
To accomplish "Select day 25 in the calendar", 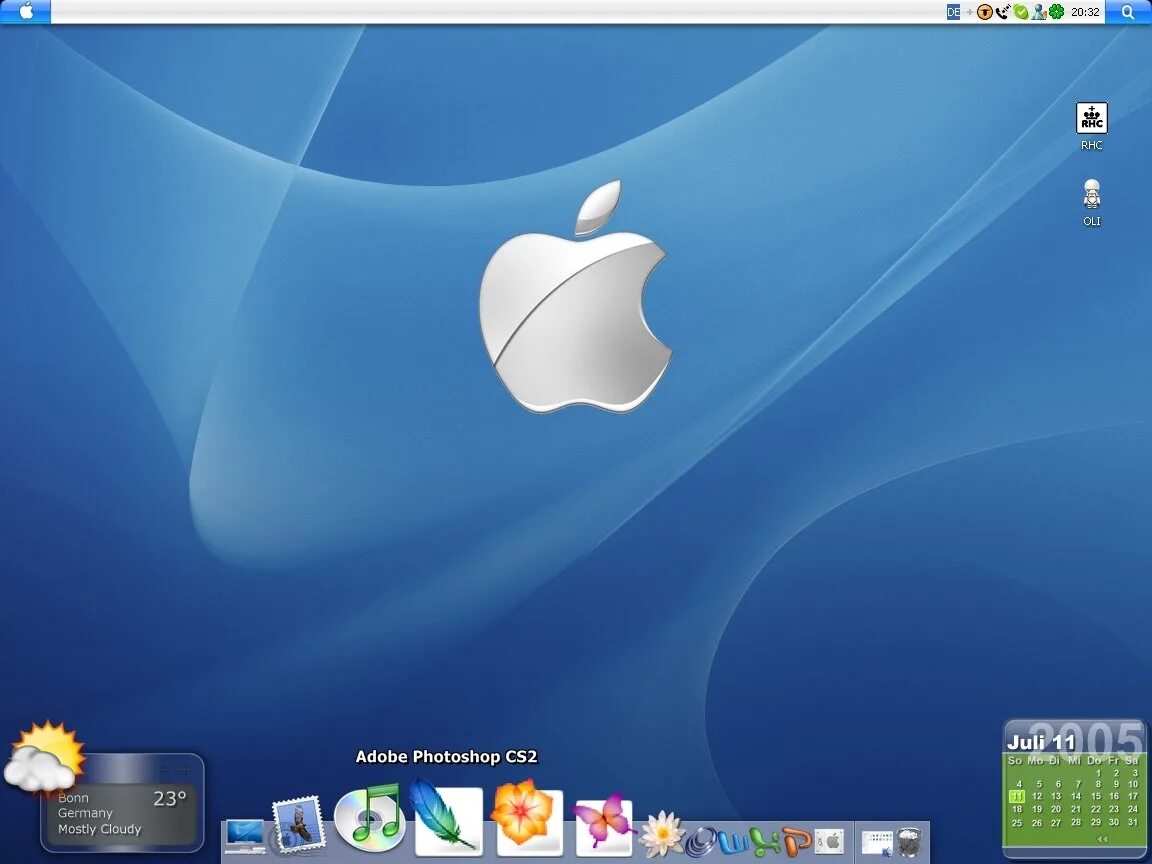I will point(1017,823).
